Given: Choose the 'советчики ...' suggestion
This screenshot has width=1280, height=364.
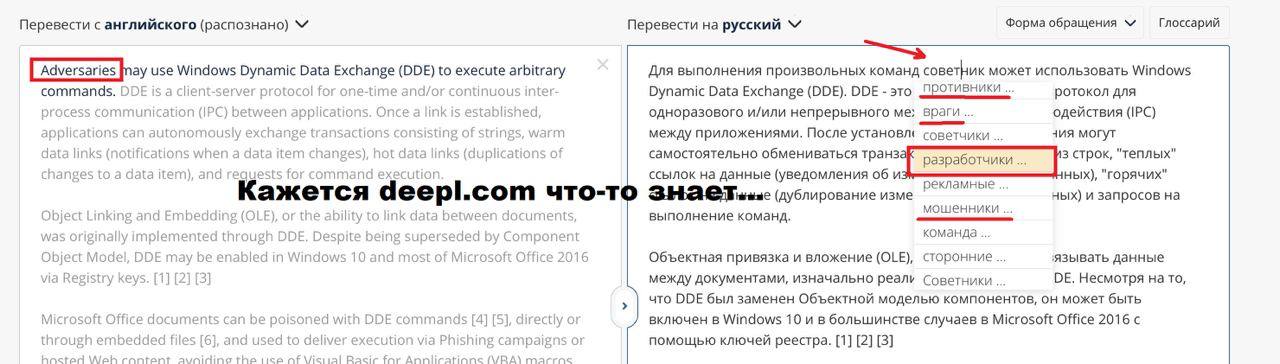Looking at the screenshot, I should tap(964, 135).
